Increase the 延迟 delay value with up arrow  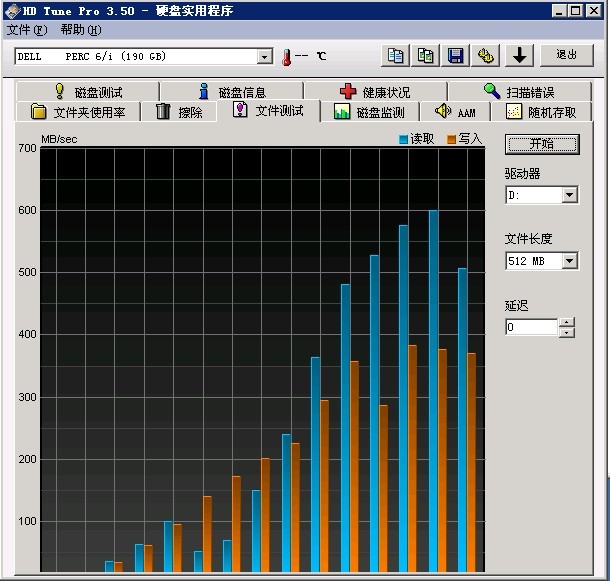(x=567, y=322)
